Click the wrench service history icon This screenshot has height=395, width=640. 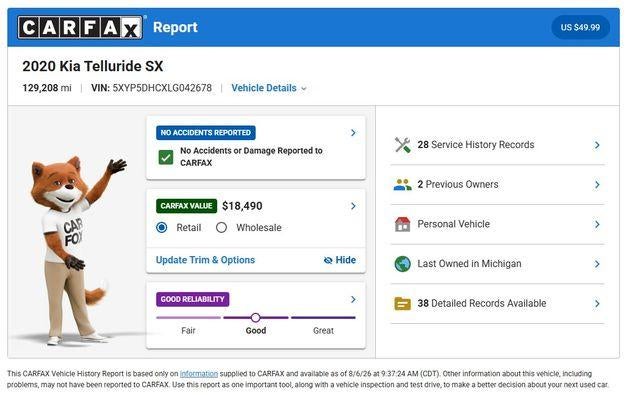(402, 145)
